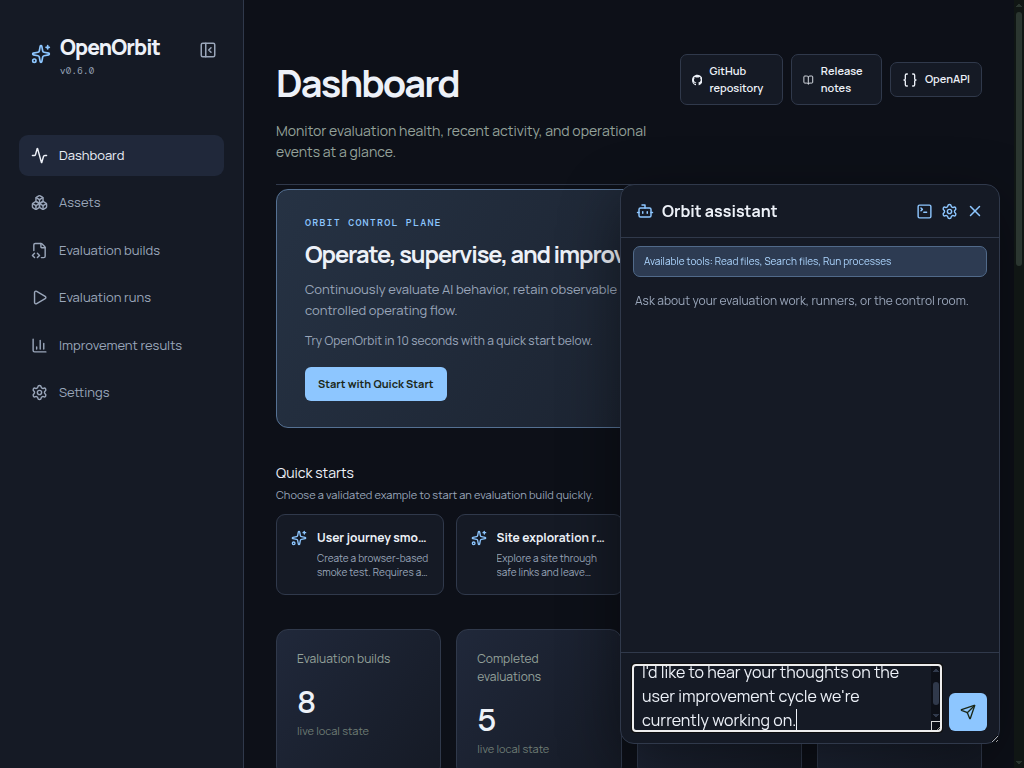Go to Dashboard in the sidebar

121,155
